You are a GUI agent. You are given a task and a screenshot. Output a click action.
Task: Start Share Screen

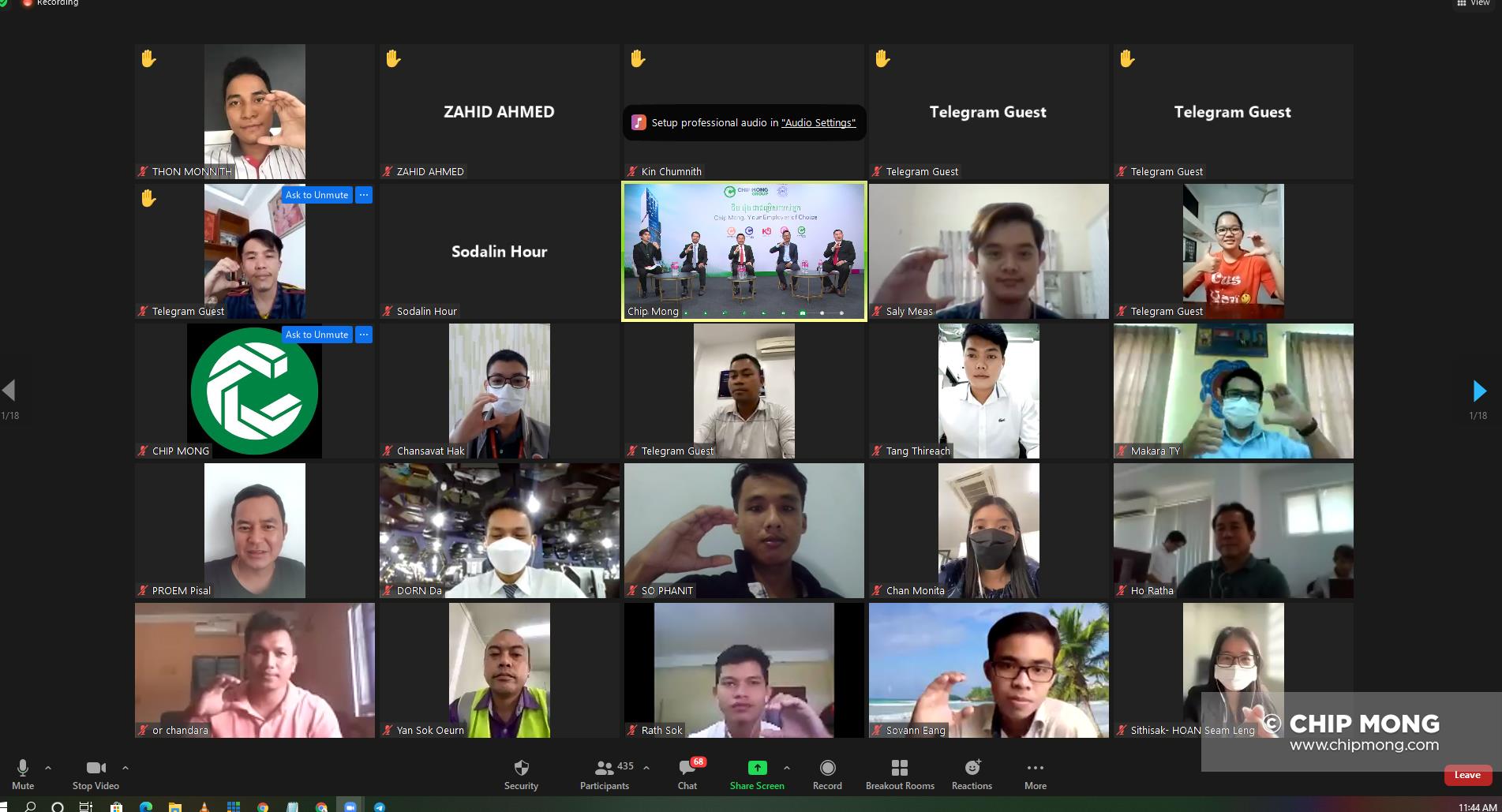[757, 774]
